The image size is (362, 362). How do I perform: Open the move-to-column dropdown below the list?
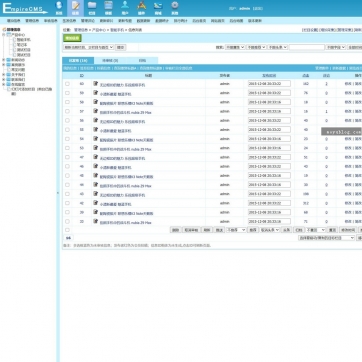pos(326,238)
